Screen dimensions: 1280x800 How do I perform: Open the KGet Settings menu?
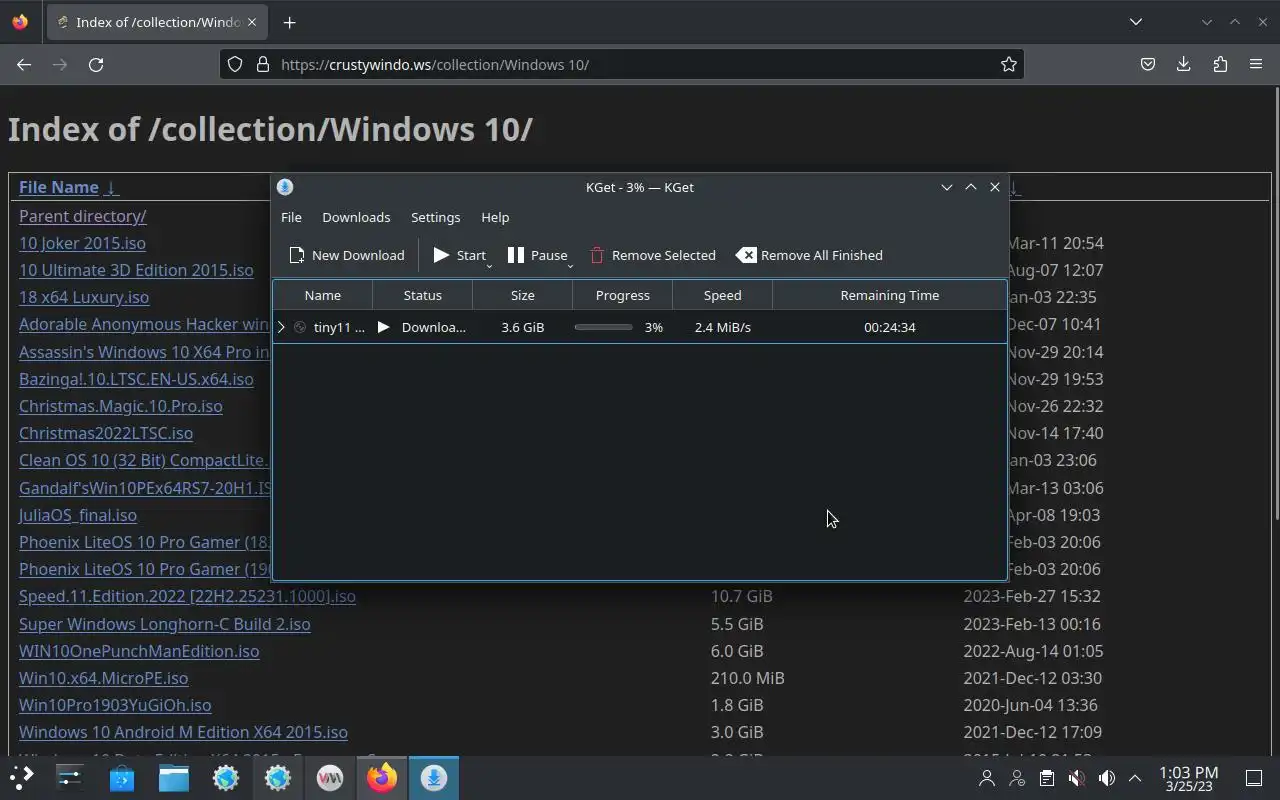(435, 217)
